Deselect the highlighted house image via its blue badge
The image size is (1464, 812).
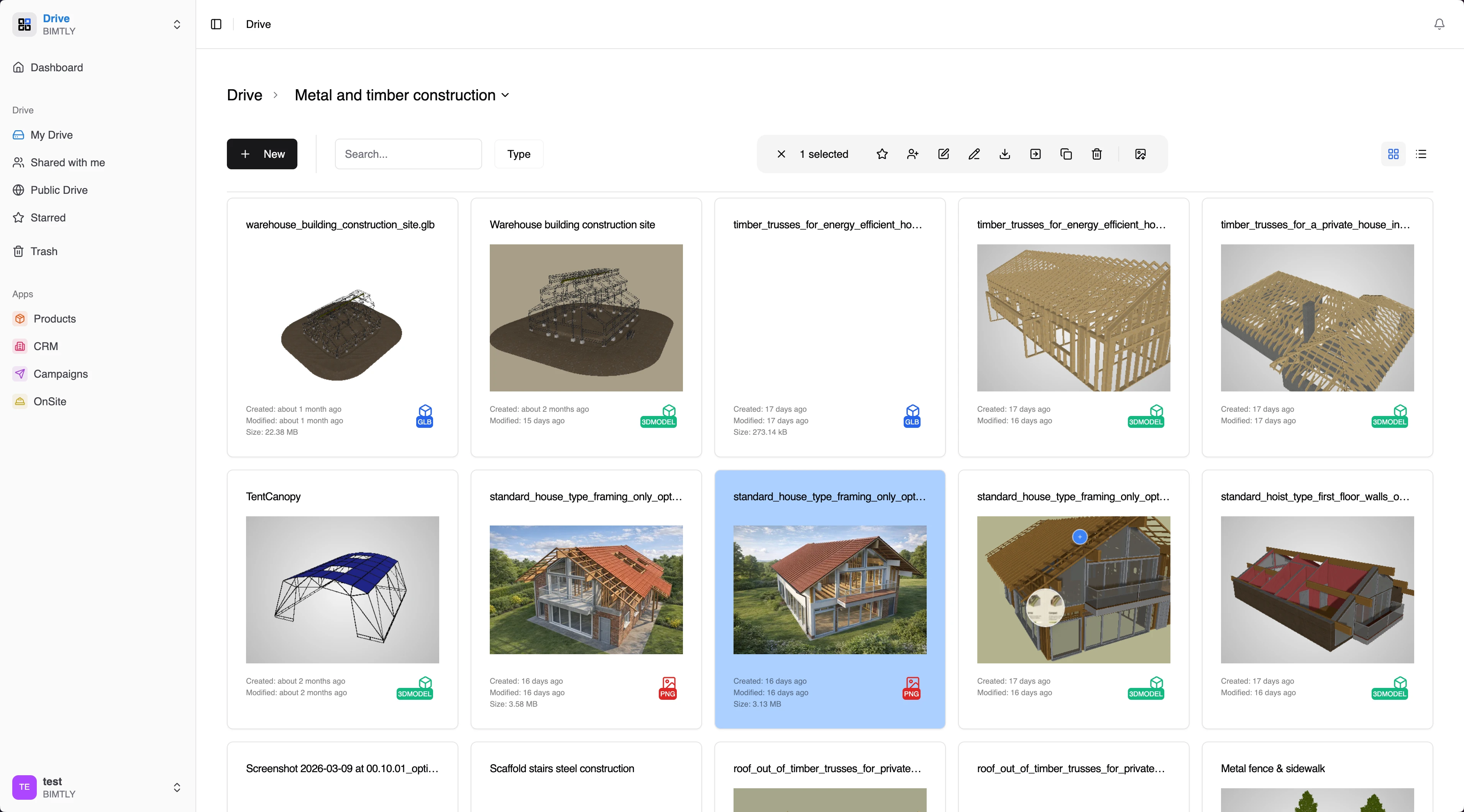1079,537
